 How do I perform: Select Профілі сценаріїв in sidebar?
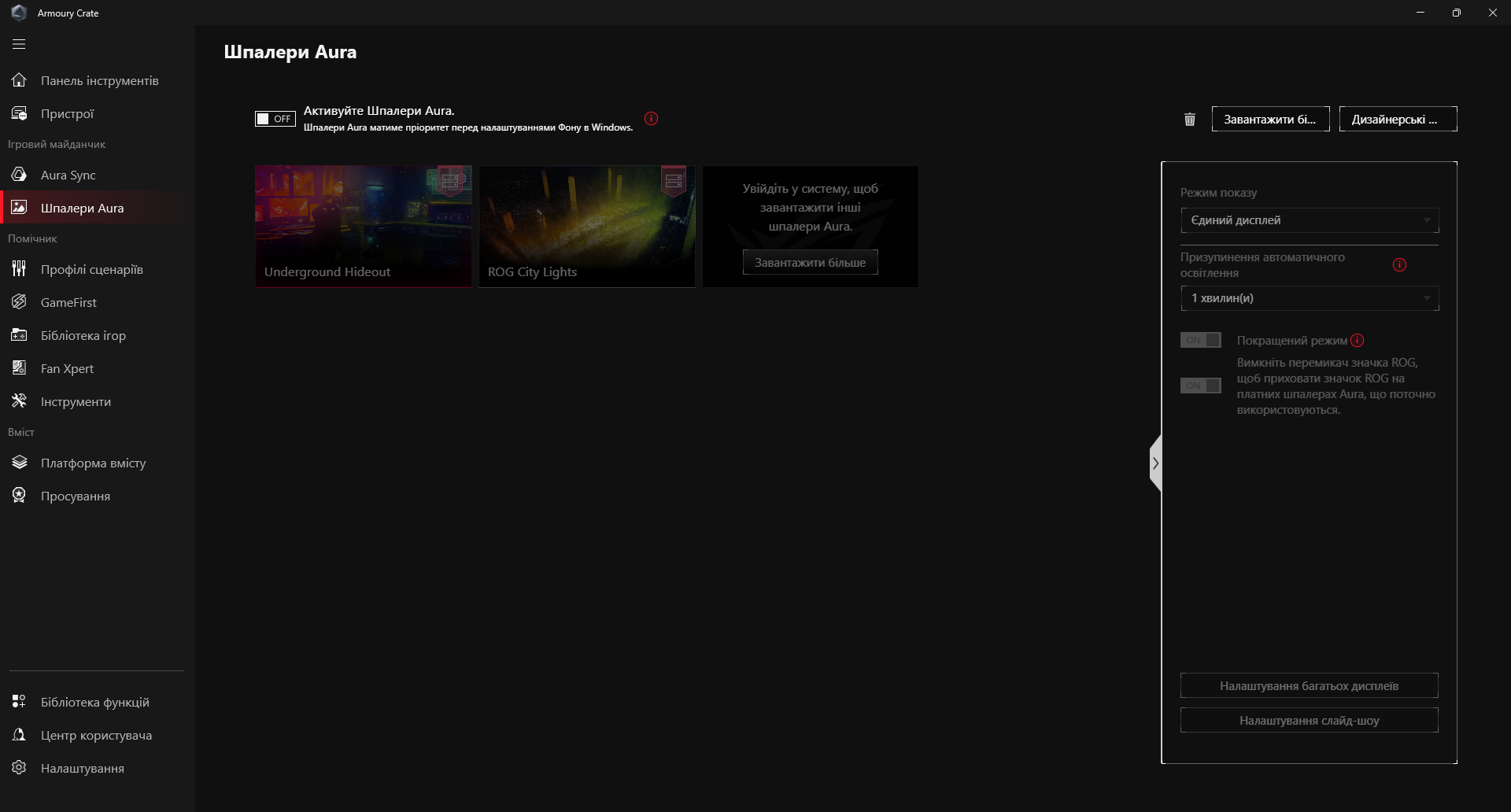98,269
